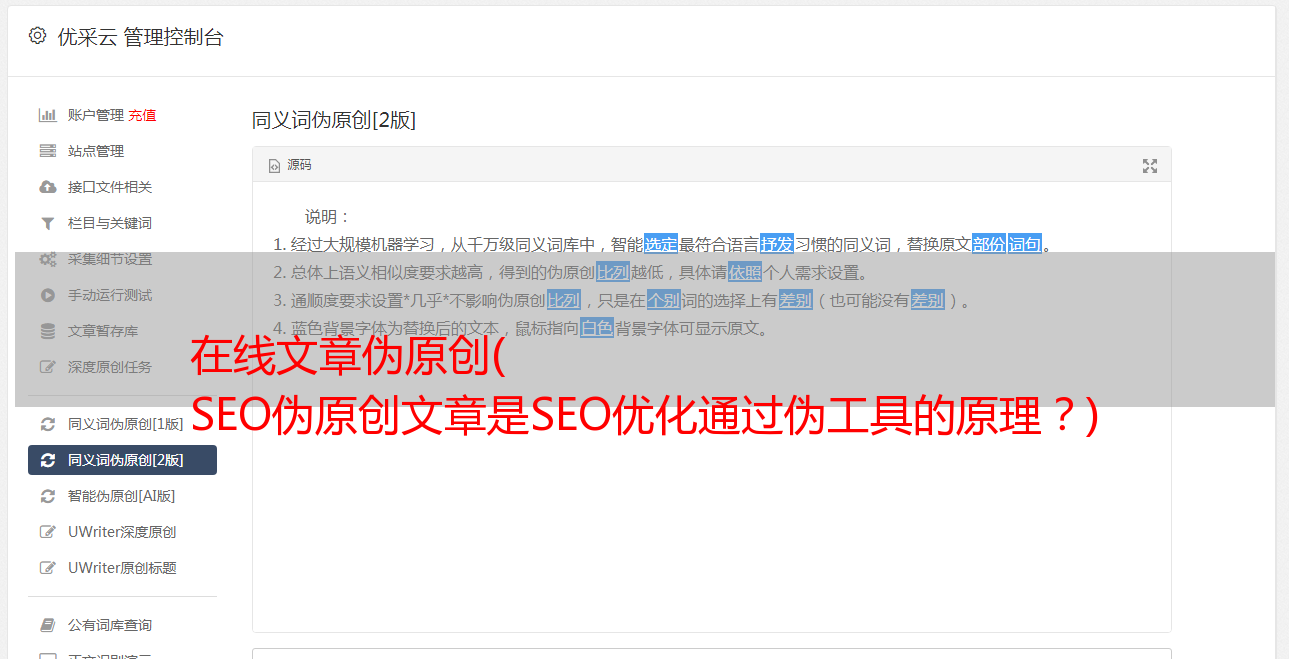Click highlighted word 选定 in text
The width and height of the screenshot is (1289, 659).
(661, 244)
